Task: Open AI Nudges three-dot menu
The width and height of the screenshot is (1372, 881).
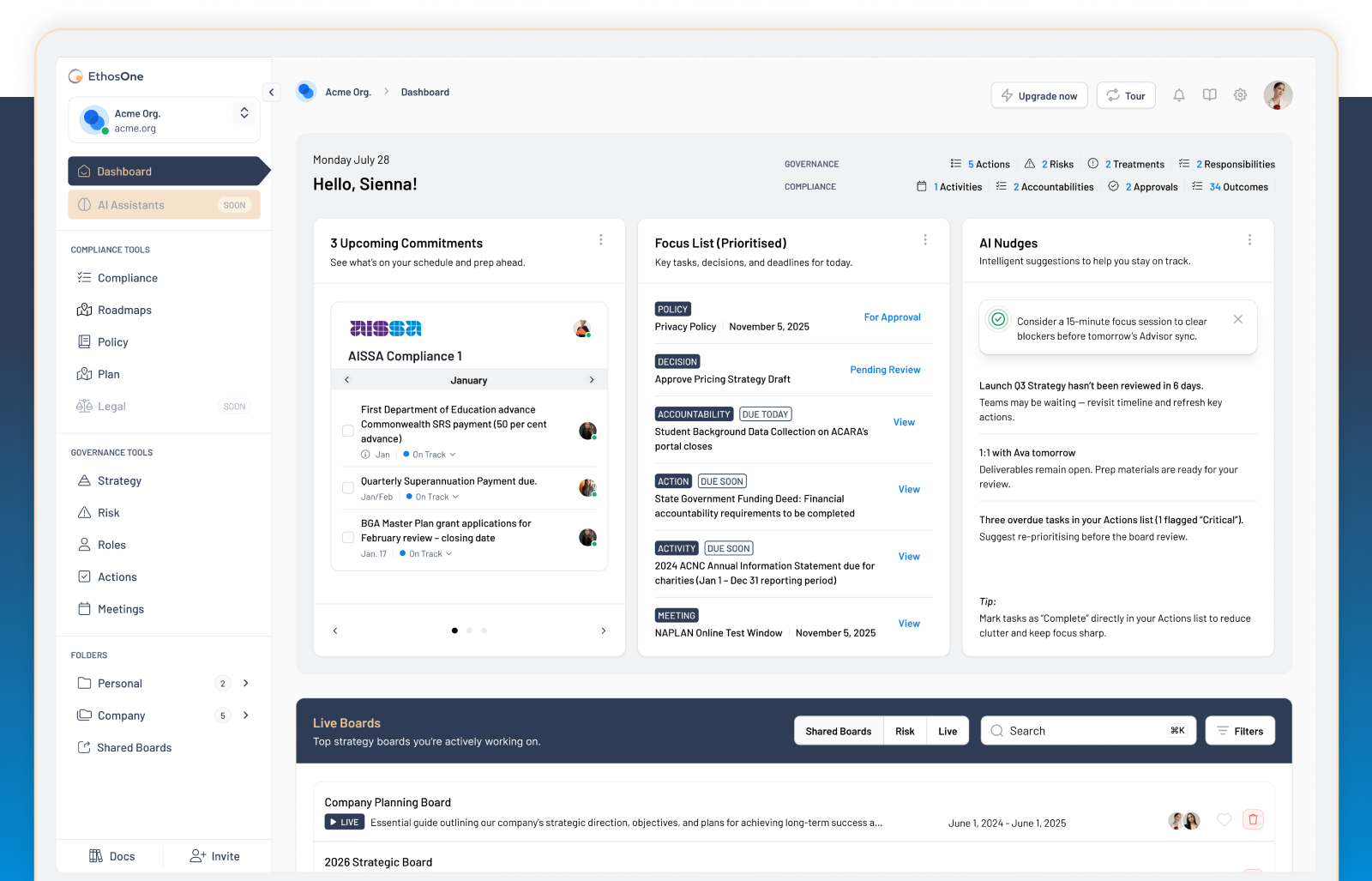Action: [1249, 240]
